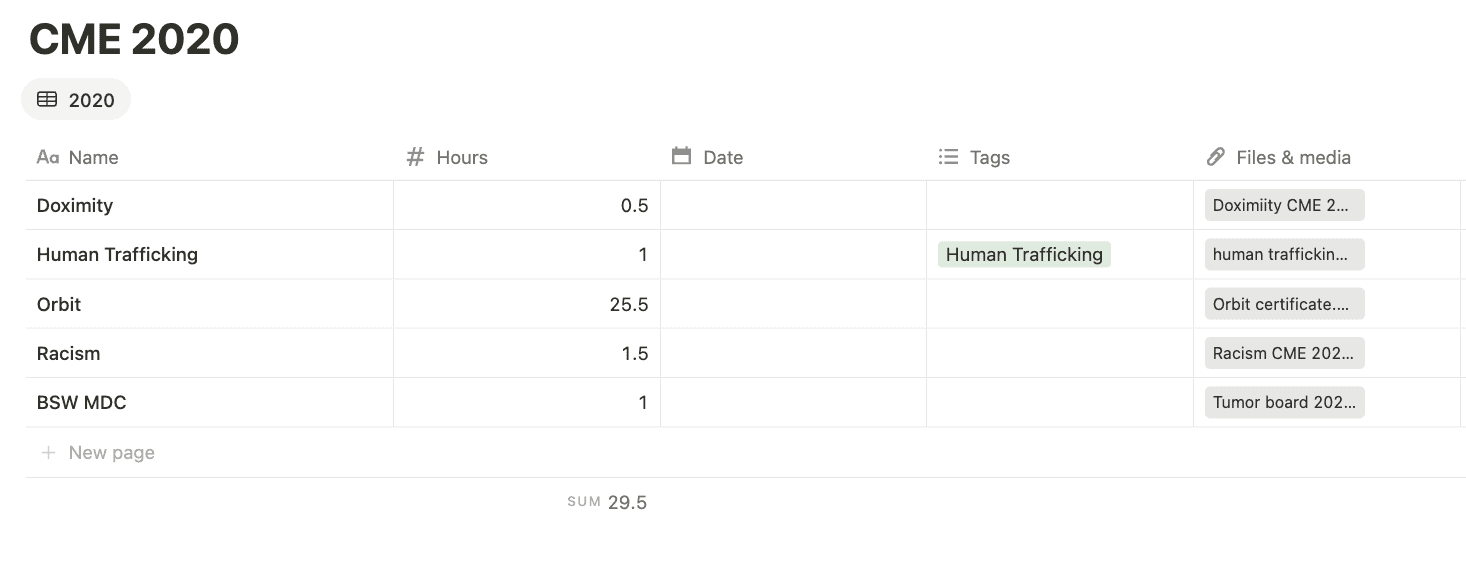Image resolution: width=1466 pixels, height=564 pixels.
Task: Switch to the 2020 table view tab
Action: click(76, 99)
